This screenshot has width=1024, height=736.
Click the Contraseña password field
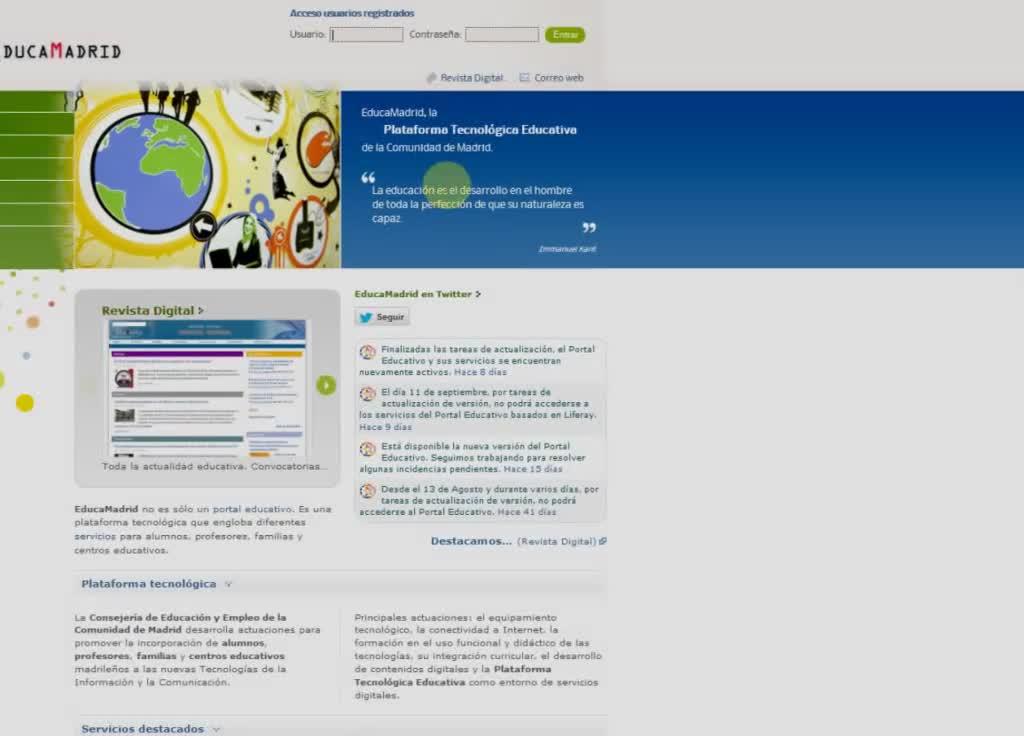click(x=502, y=35)
